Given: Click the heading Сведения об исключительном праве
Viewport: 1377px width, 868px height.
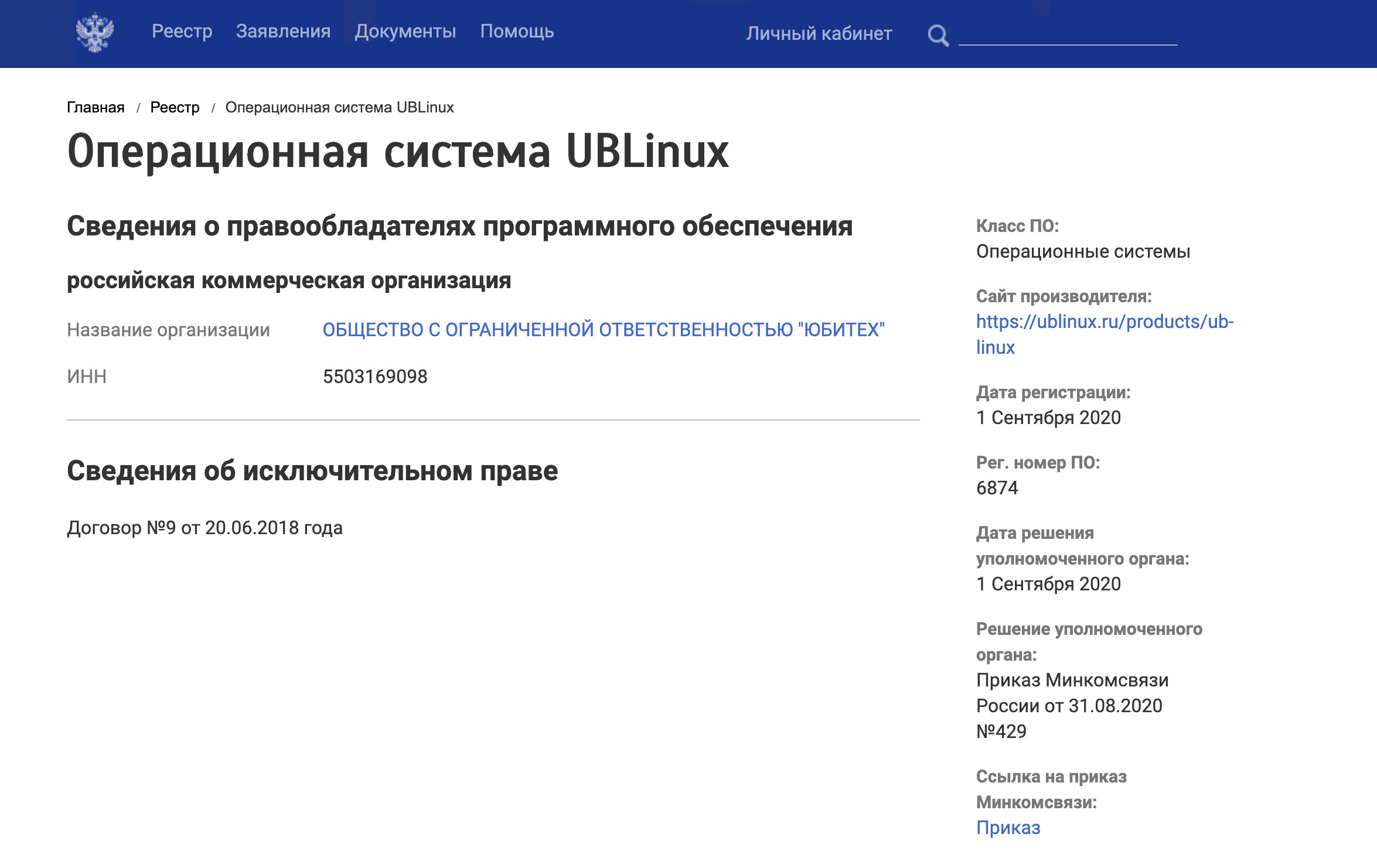Looking at the screenshot, I should tap(312, 471).
